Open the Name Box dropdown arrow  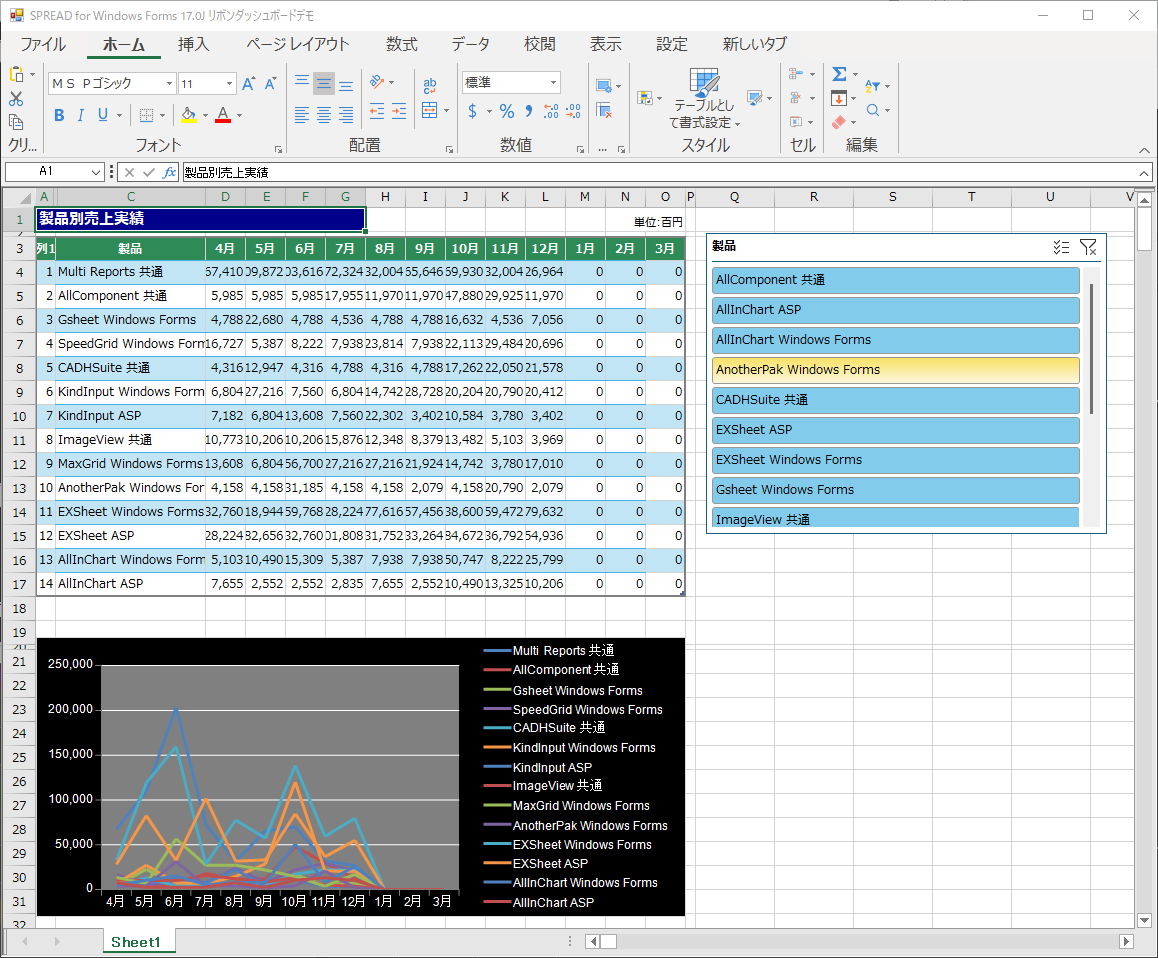95,172
